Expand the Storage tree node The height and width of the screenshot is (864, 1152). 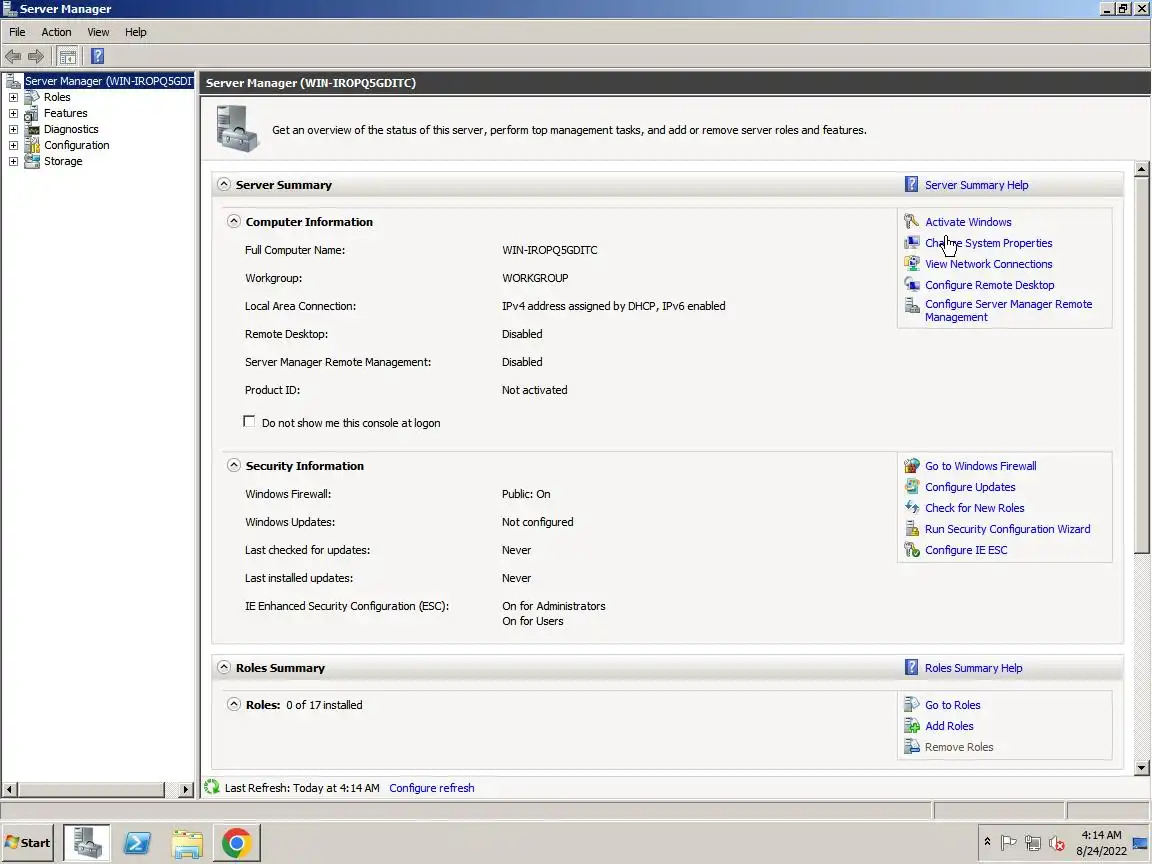[13, 162]
